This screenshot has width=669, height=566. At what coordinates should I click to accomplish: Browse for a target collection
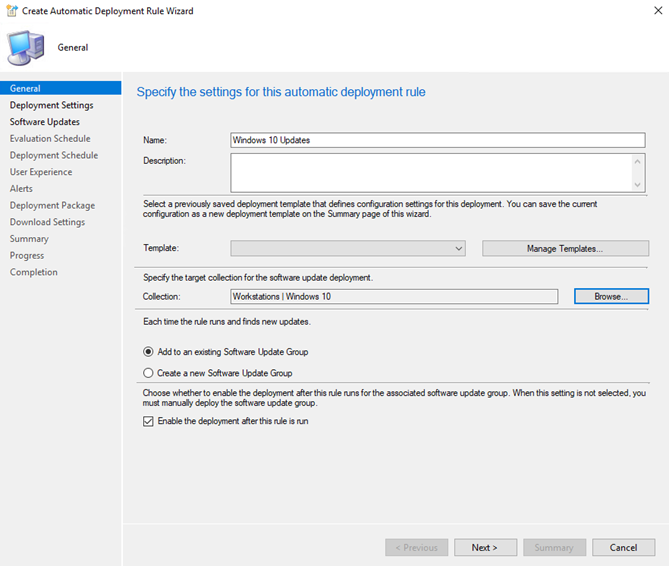click(611, 296)
